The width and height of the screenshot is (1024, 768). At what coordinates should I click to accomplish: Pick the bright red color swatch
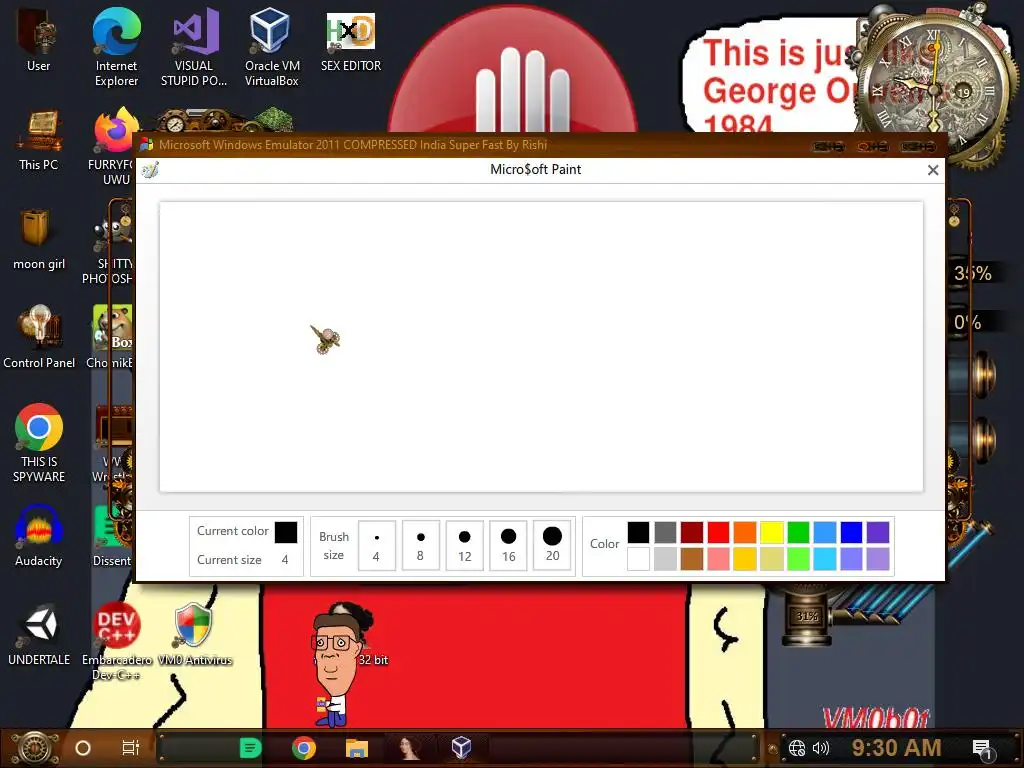718,532
